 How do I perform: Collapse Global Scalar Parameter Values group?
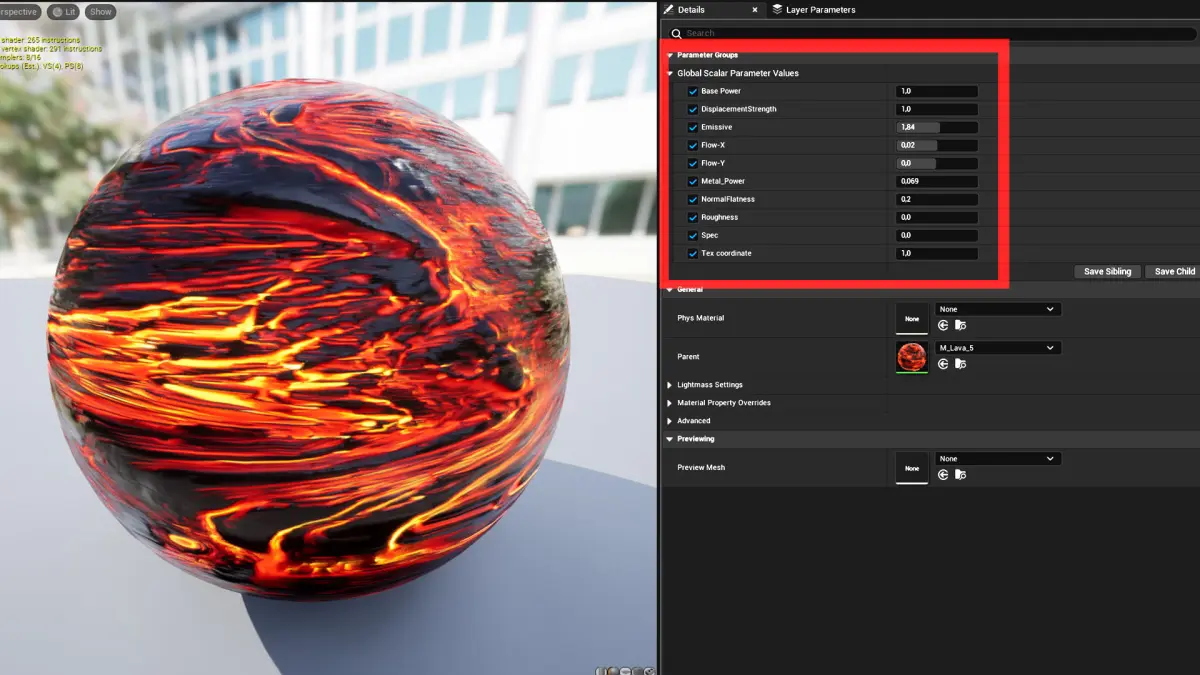coord(670,73)
